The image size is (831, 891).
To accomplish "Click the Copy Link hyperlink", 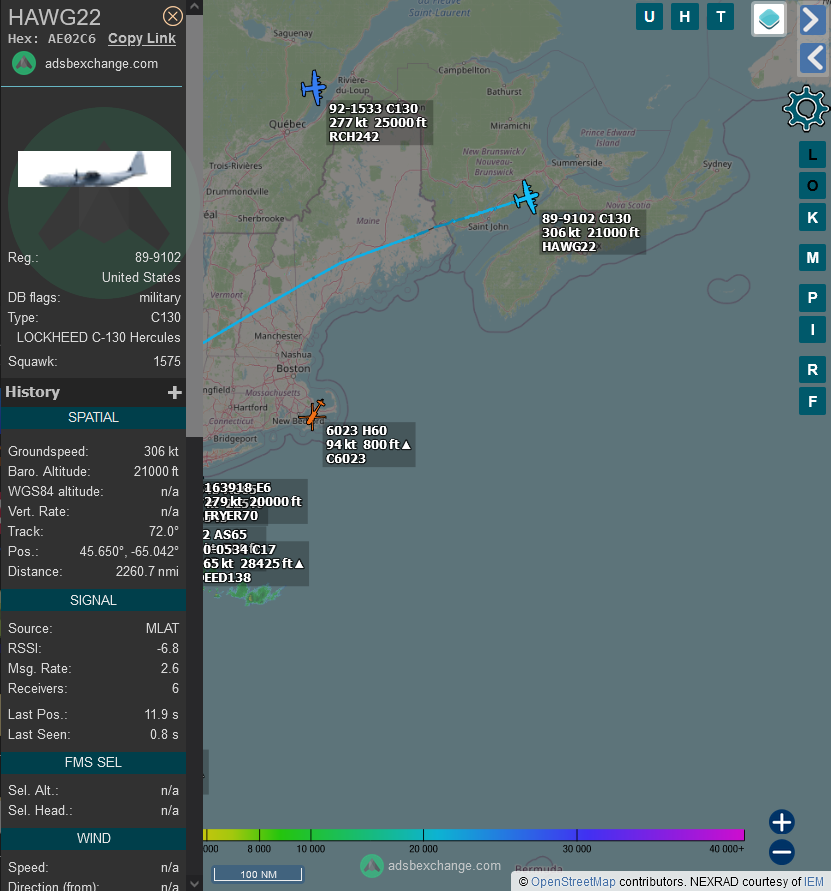I will click(x=142, y=39).
